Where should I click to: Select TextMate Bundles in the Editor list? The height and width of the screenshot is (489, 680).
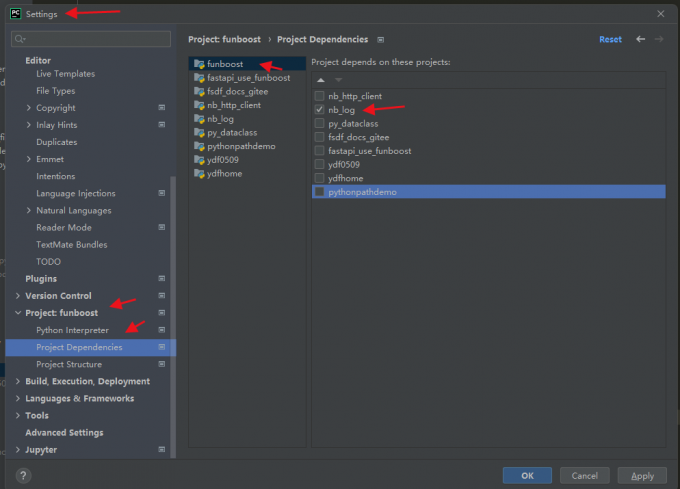coord(72,244)
